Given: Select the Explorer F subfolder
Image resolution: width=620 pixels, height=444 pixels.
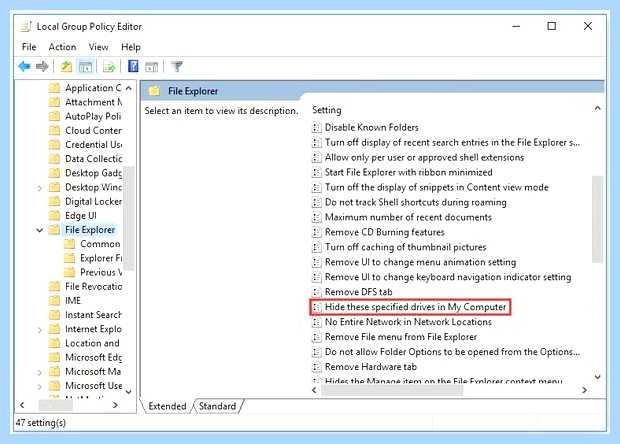Looking at the screenshot, I should [101, 258].
